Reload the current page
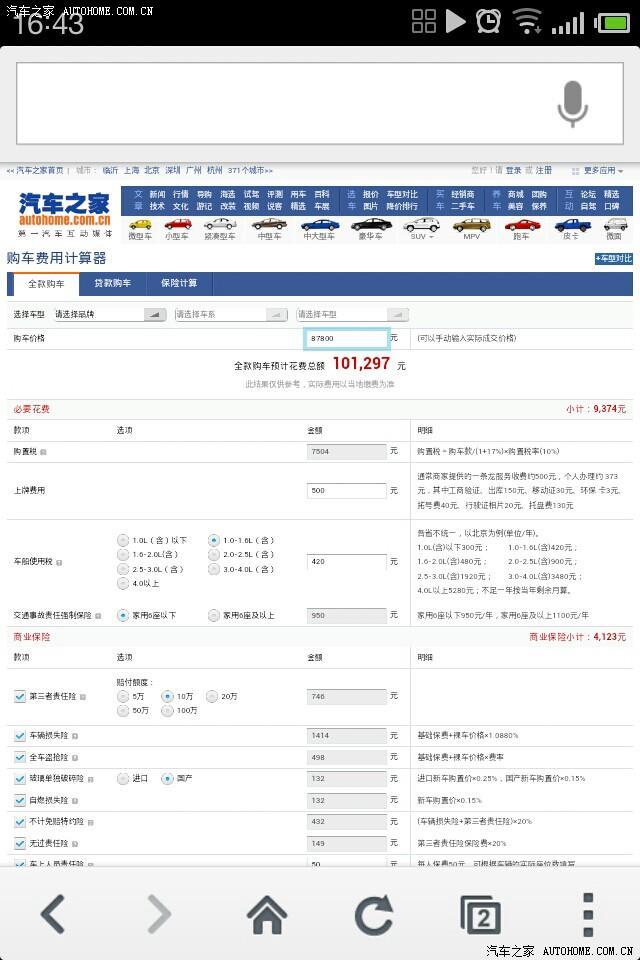640x960 pixels. pos(374,913)
